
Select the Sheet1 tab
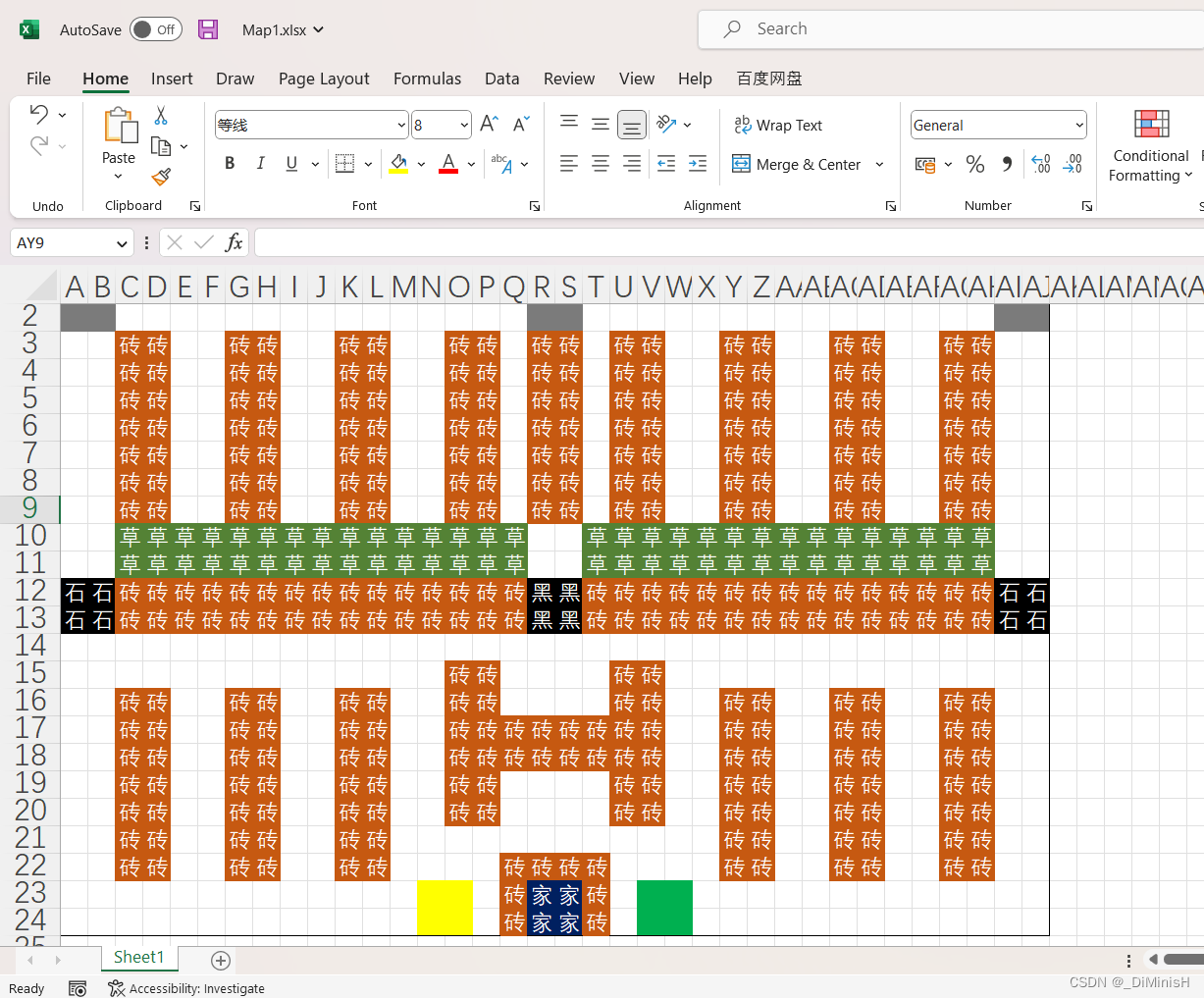coord(138,958)
